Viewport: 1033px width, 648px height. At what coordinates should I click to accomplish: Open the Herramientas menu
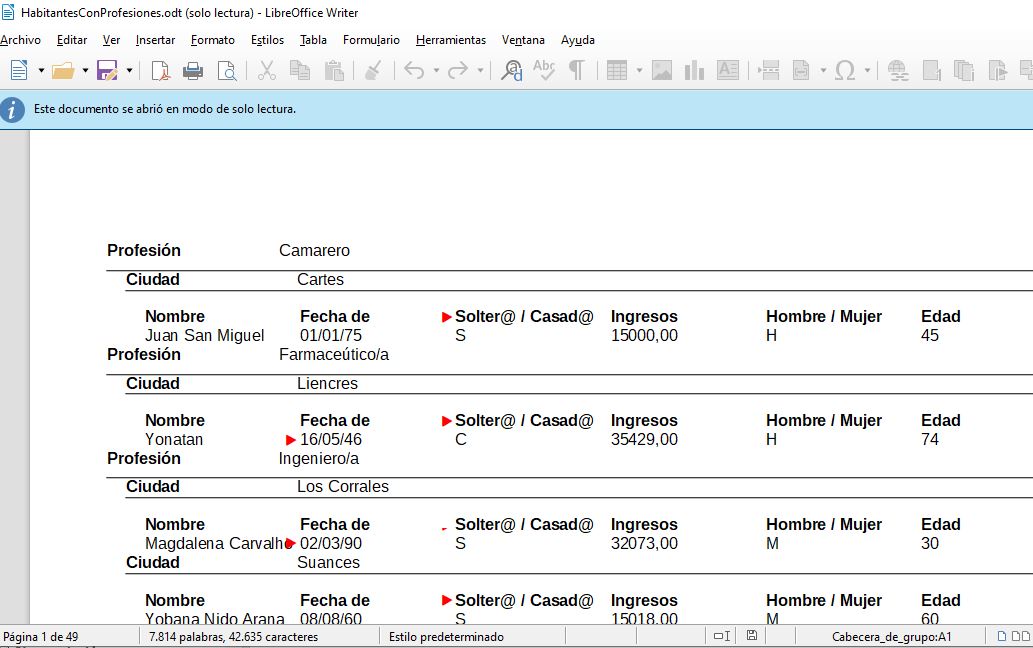tap(451, 40)
